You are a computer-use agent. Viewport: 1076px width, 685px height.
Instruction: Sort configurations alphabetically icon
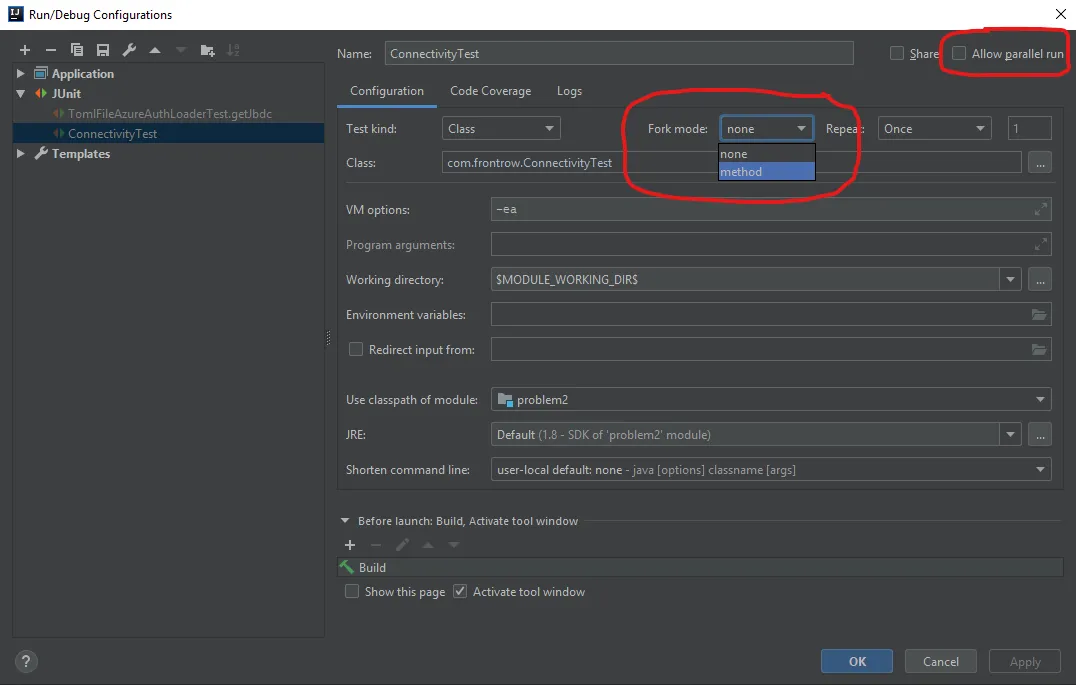[x=233, y=50]
